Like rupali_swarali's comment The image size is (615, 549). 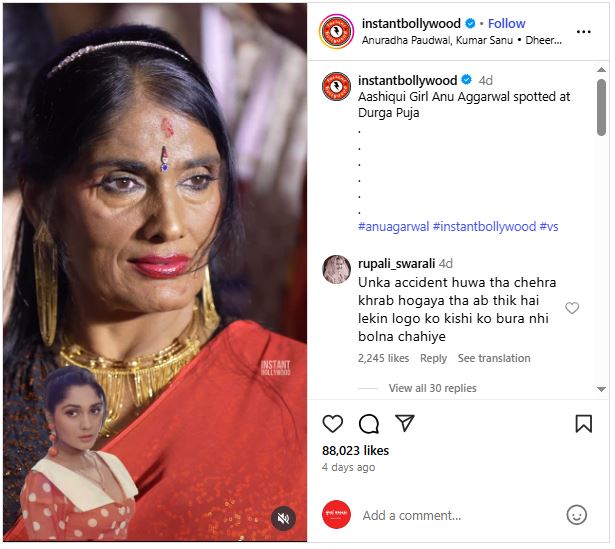(572, 308)
